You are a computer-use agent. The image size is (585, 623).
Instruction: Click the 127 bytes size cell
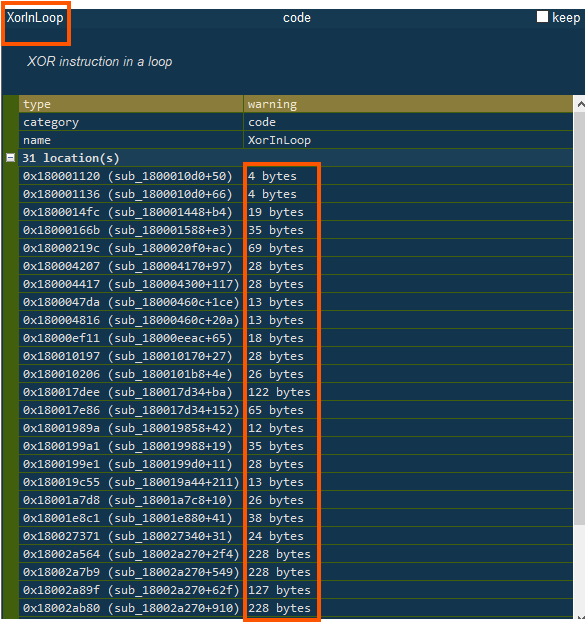pos(408,590)
